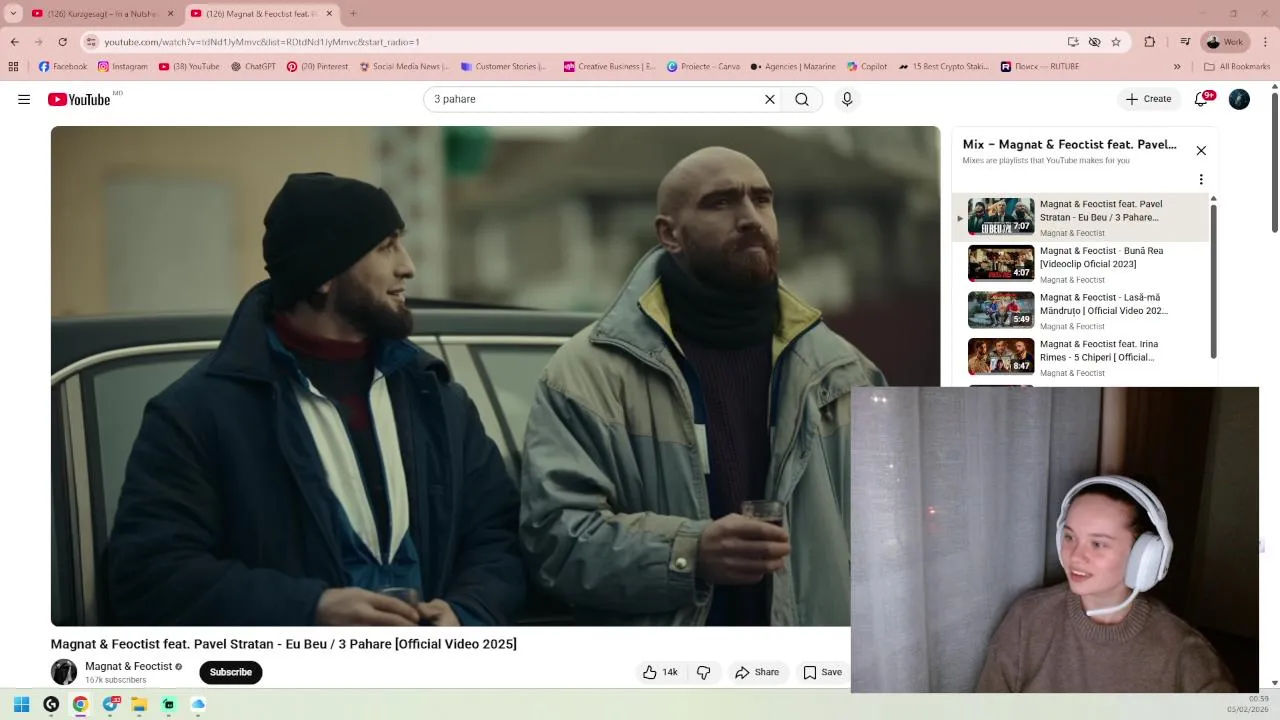
Task: Dislike the video with thumbs down
Action: (704, 672)
